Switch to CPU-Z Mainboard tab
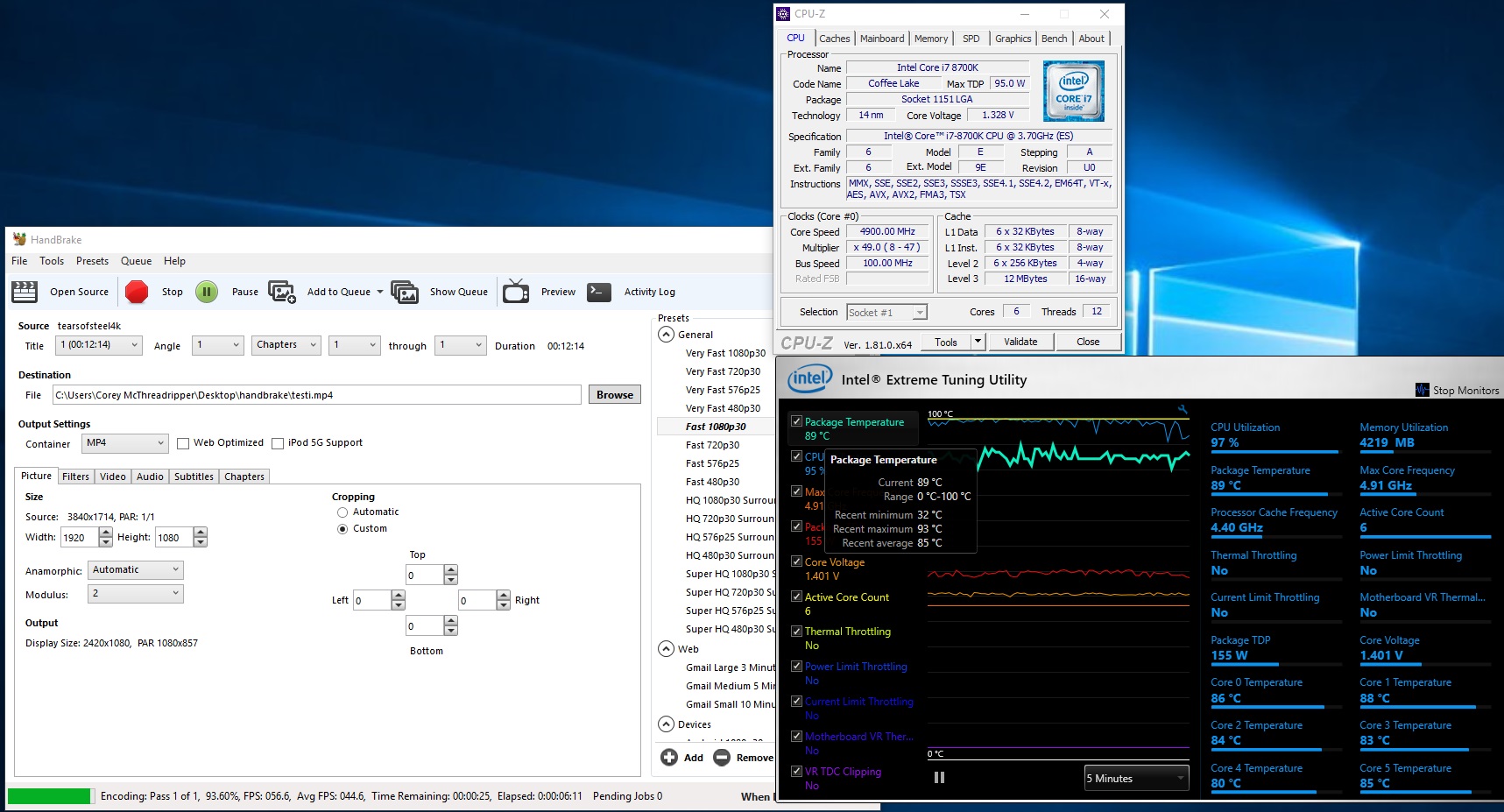 882,39
